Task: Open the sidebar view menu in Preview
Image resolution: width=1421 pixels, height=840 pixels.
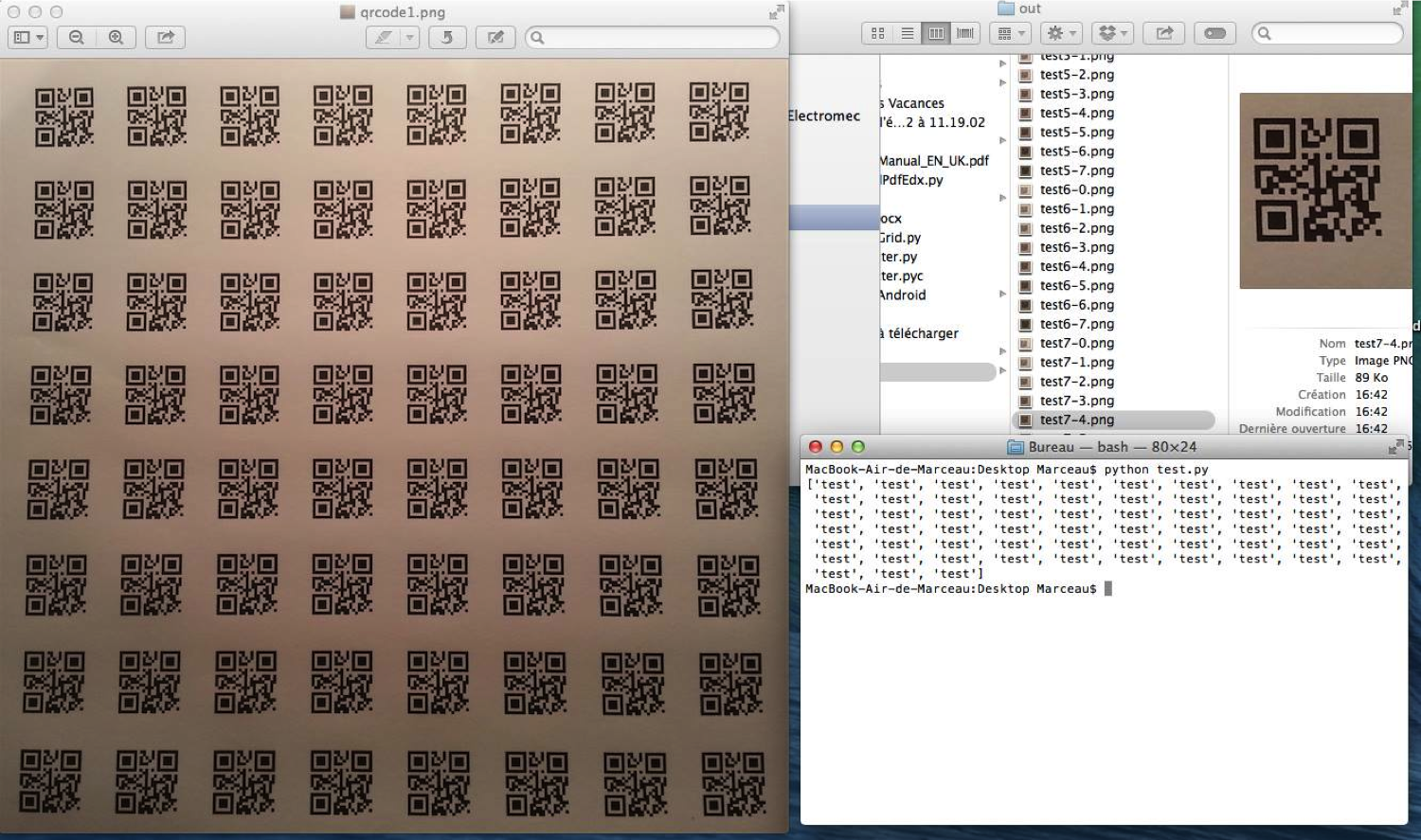Action: pyautogui.click(x=27, y=37)
